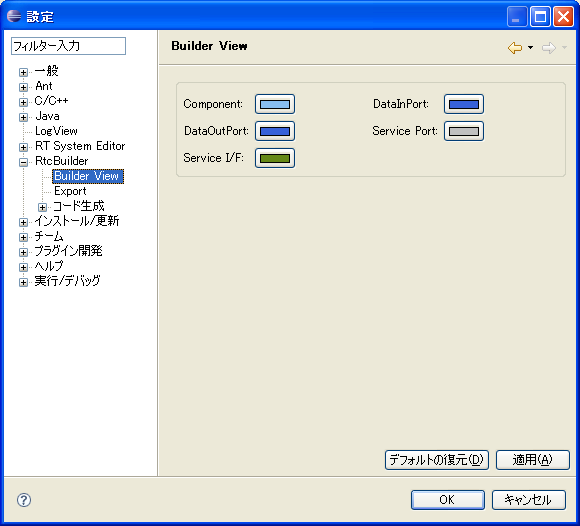Expand the チーム tree node
Viewport: 580px width, 526px height.
point(23,237)
